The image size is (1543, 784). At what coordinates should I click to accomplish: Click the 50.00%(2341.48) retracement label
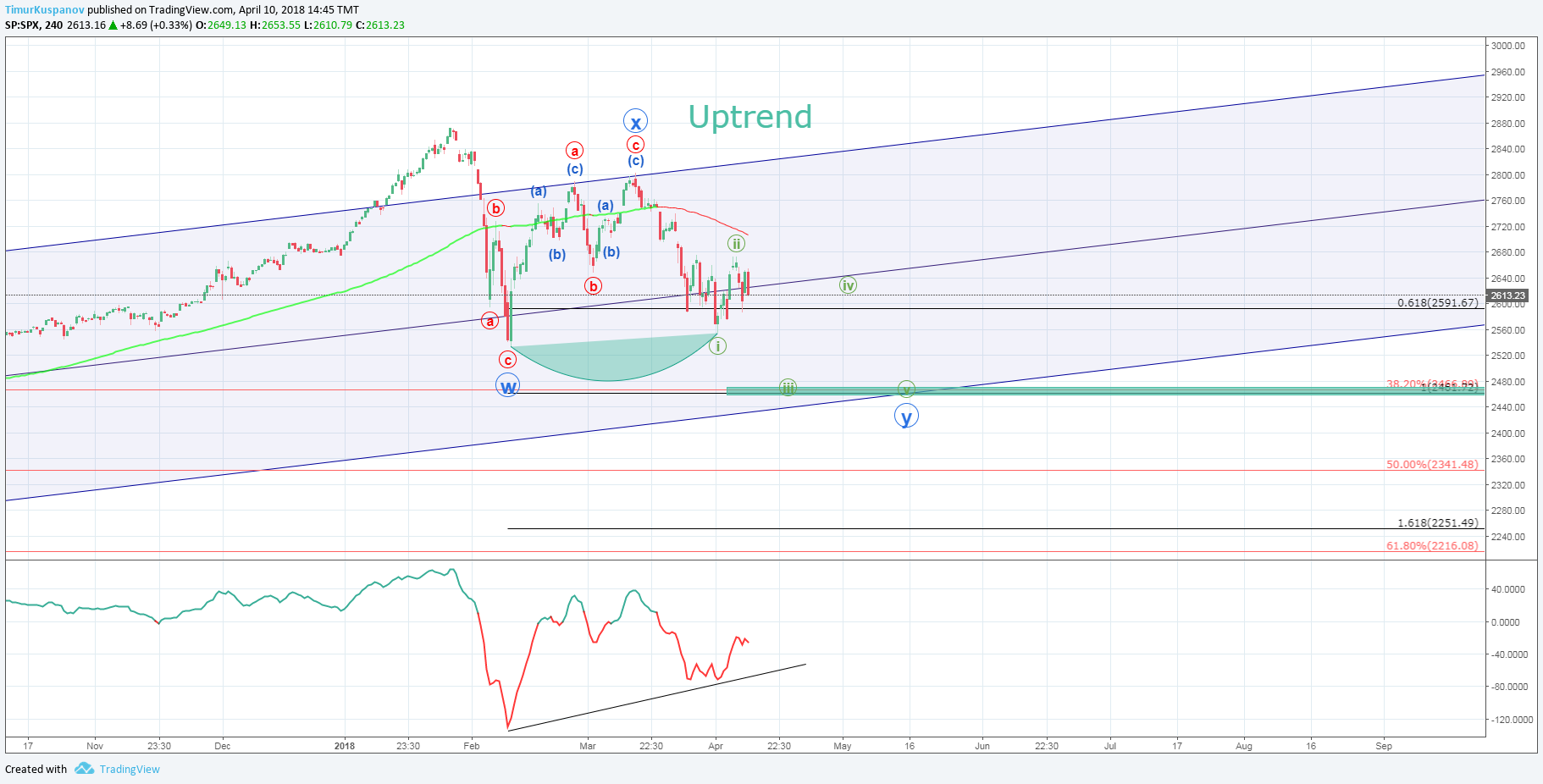point(1432,464)
